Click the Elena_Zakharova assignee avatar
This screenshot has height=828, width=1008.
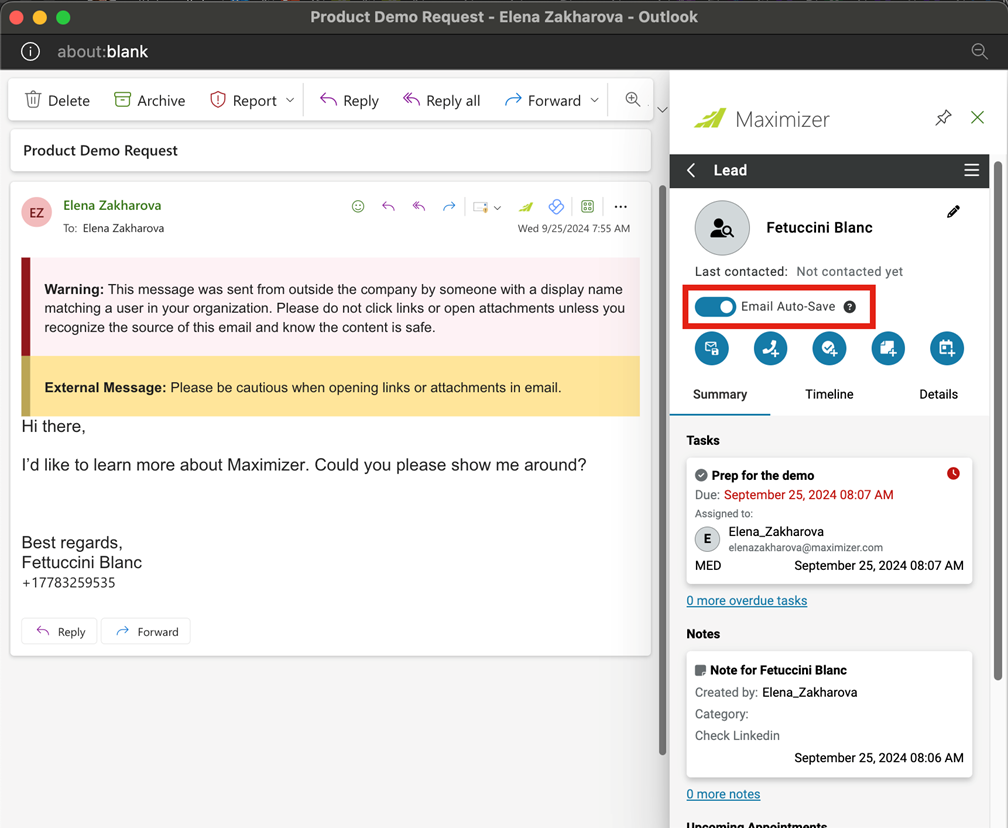(x=707, y=539)
